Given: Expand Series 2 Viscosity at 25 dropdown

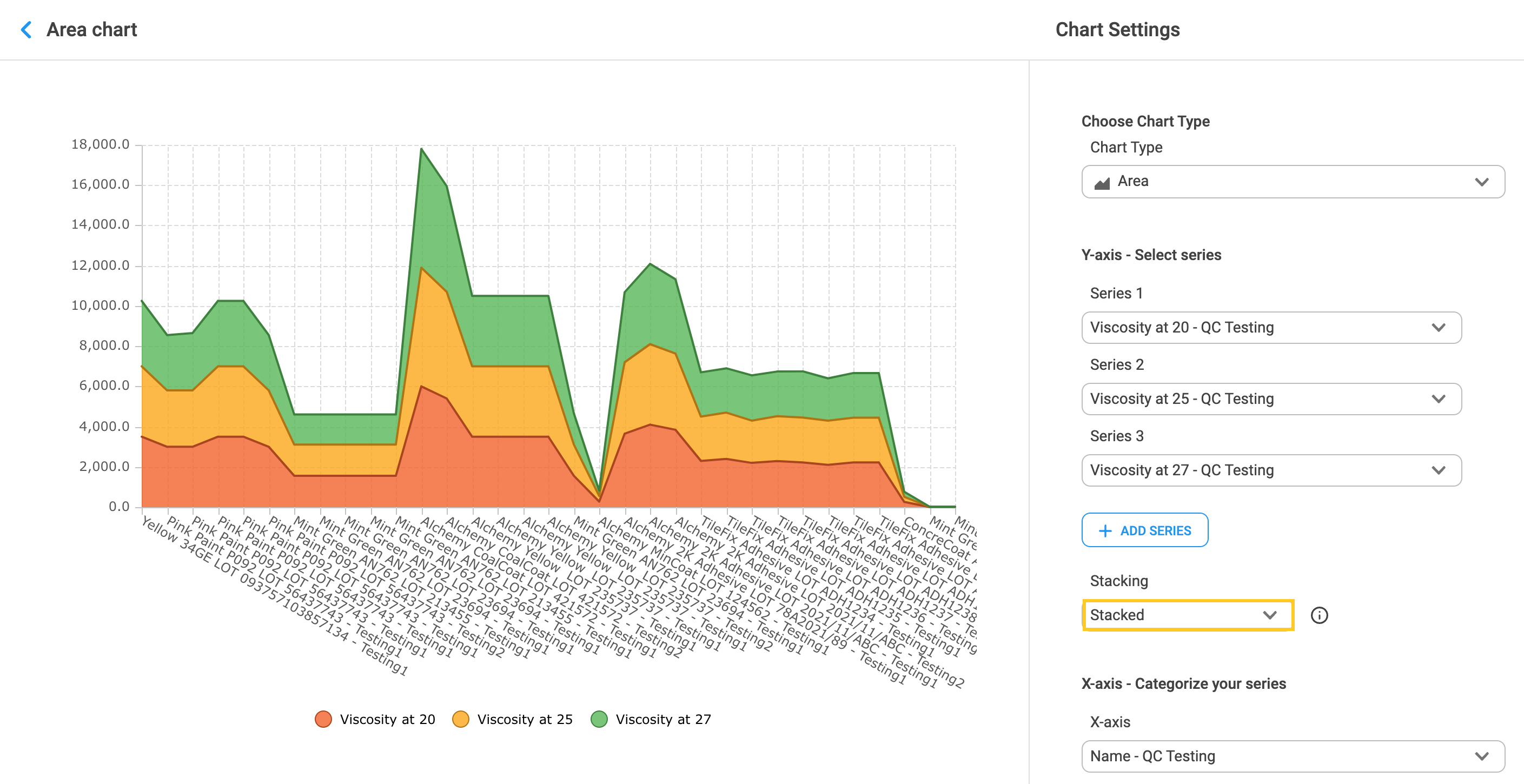Looking at the screenshot, I should 1271,399.
